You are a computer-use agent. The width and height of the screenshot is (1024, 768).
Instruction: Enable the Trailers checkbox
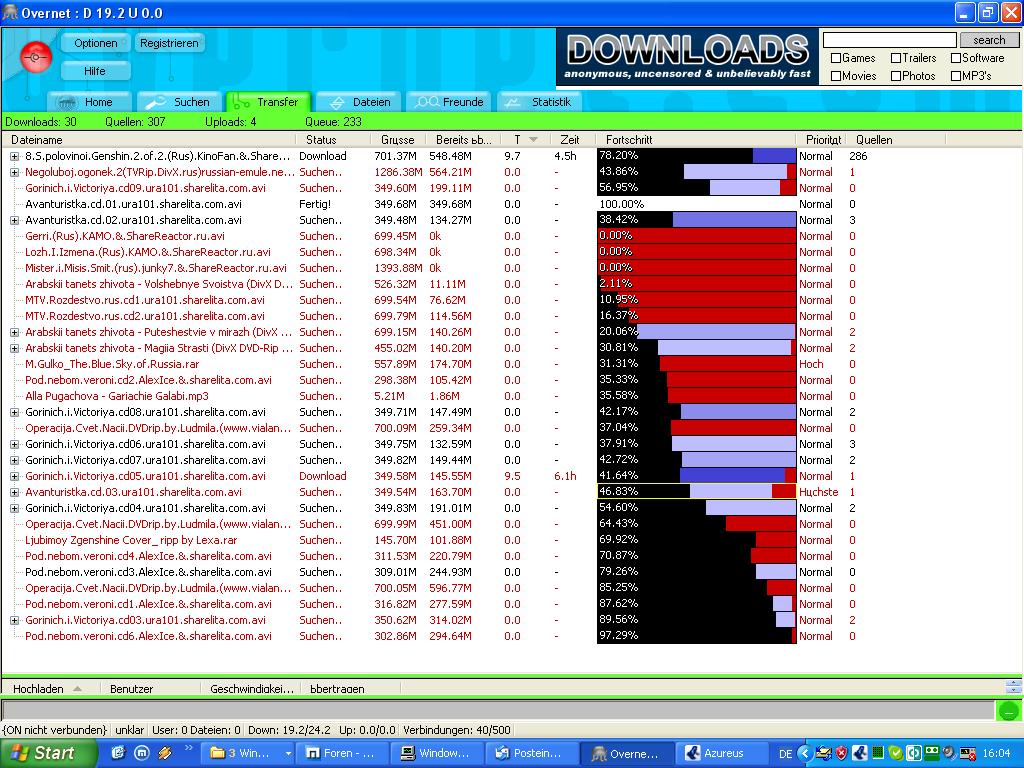coord(896,58)
